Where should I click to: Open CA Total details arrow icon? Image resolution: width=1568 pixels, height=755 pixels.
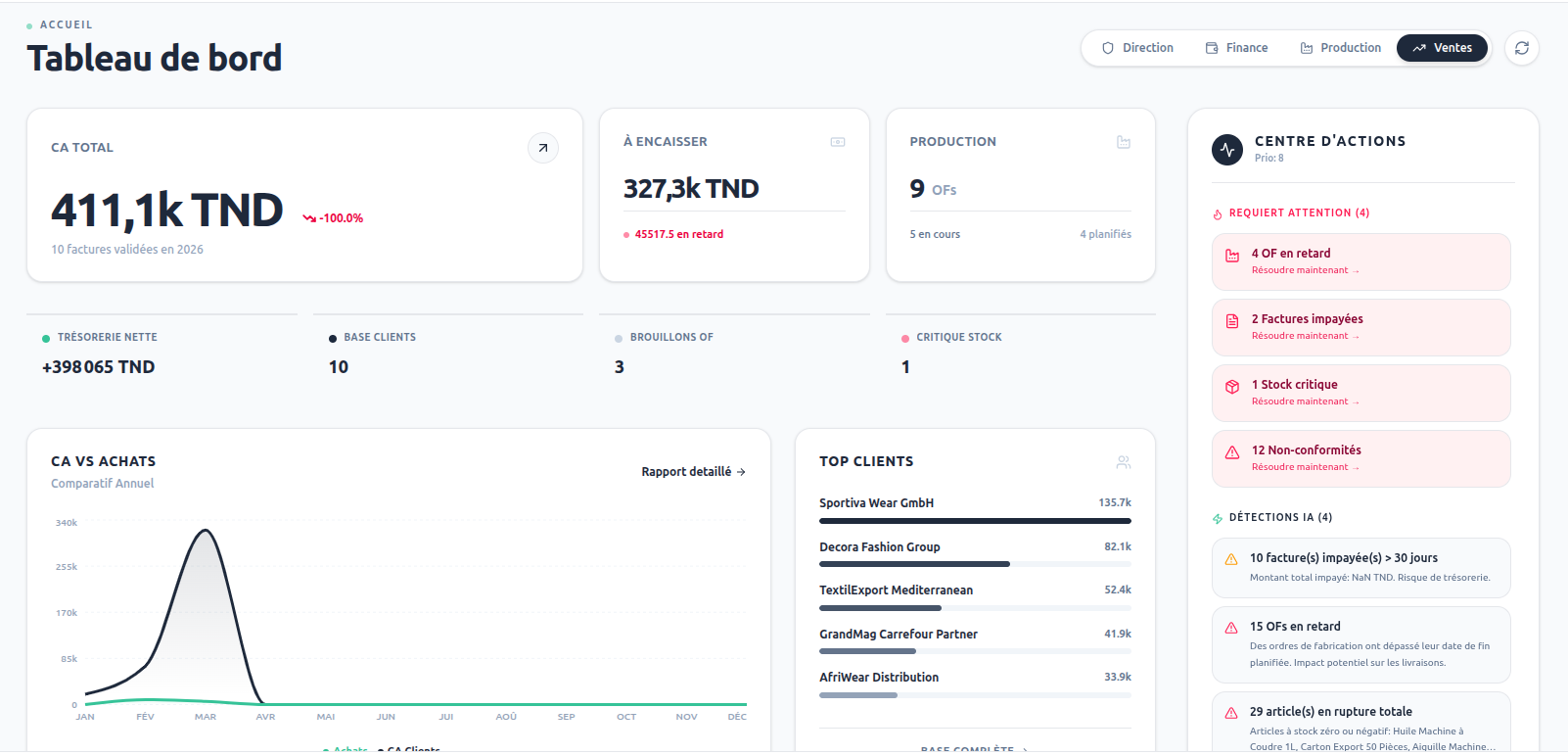pyautogui.click(x=543, y=148)
